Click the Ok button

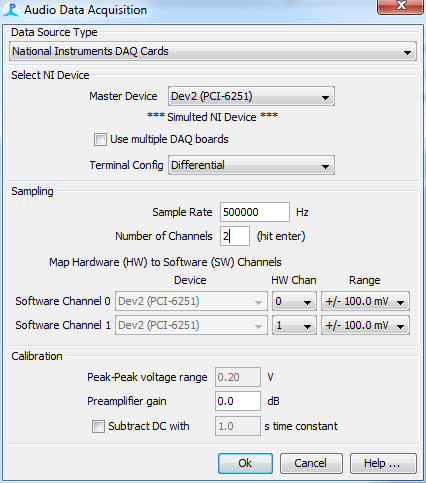[245, 463]
